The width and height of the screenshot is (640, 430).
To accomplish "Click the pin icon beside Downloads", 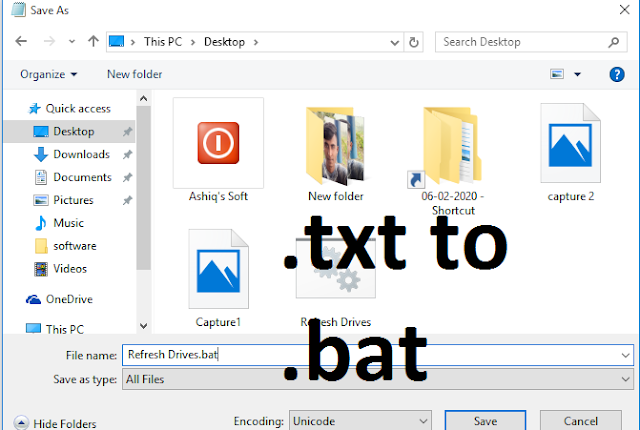I will (127, 155).
